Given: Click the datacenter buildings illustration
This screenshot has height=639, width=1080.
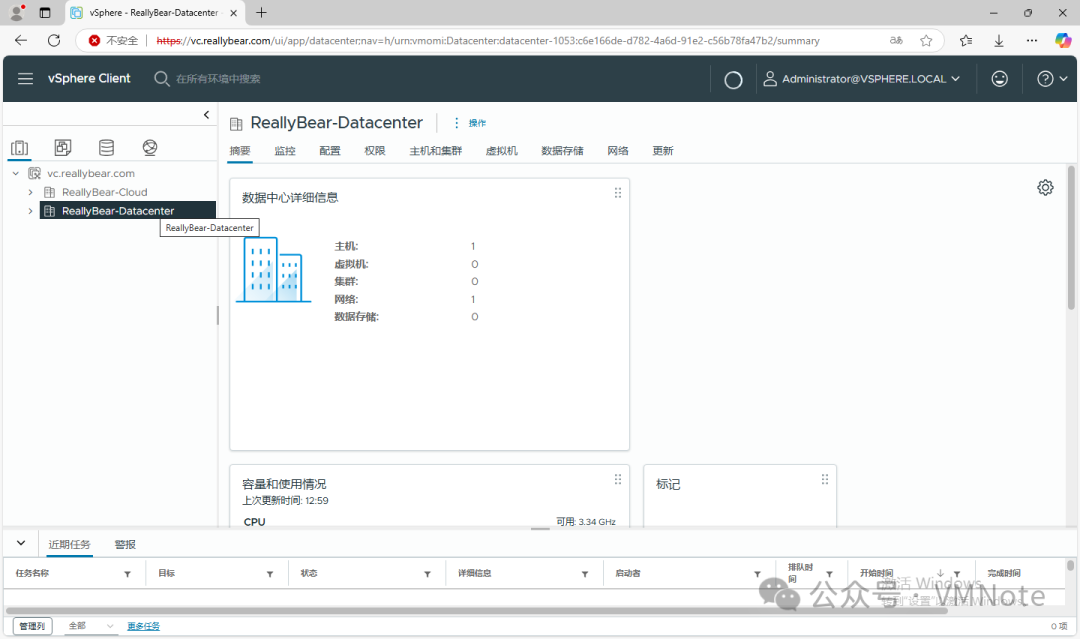Looking at the screenshot, I should click(273, 269).
